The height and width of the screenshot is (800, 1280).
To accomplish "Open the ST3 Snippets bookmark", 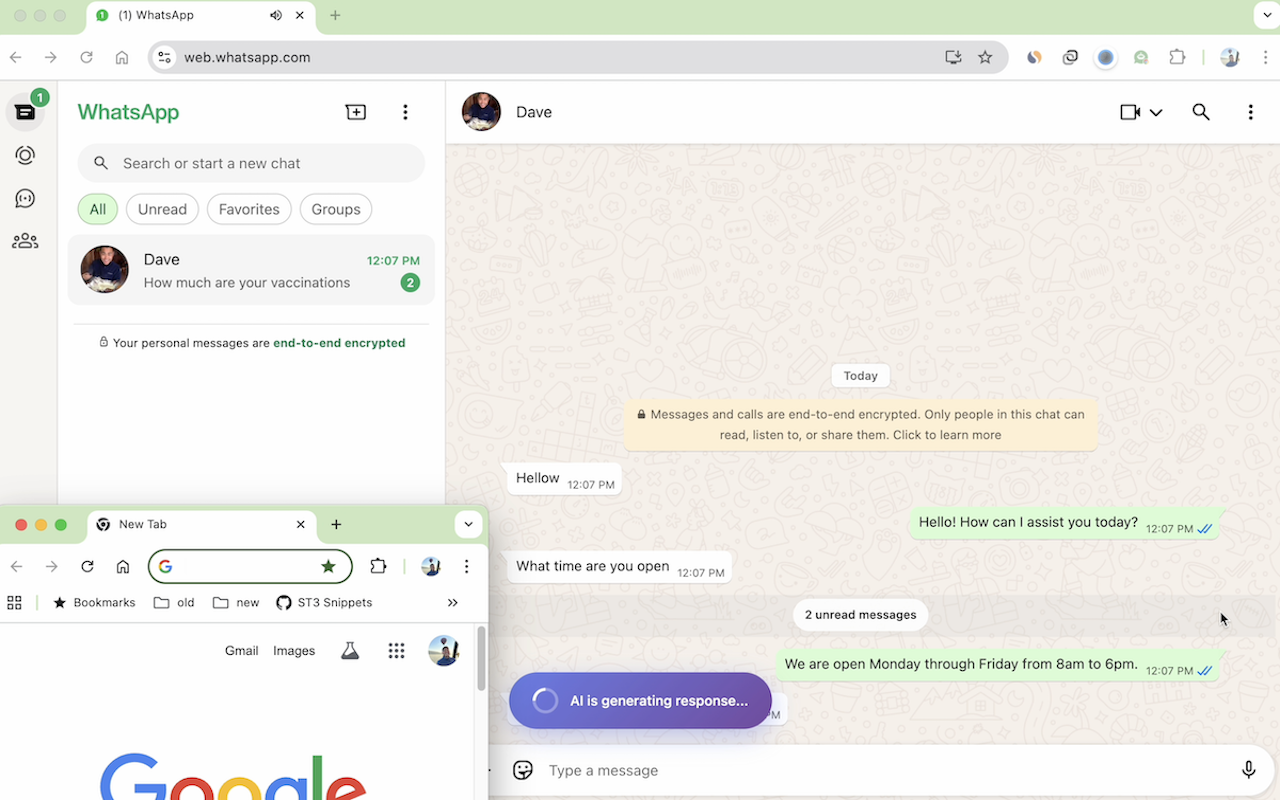I will 324,602.
